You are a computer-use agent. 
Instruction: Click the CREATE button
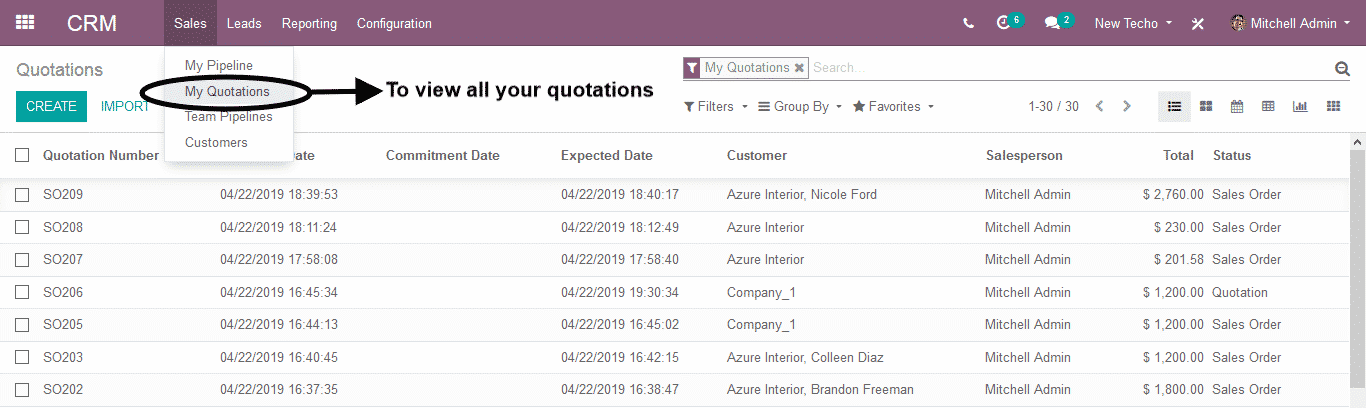coord(51,106)
